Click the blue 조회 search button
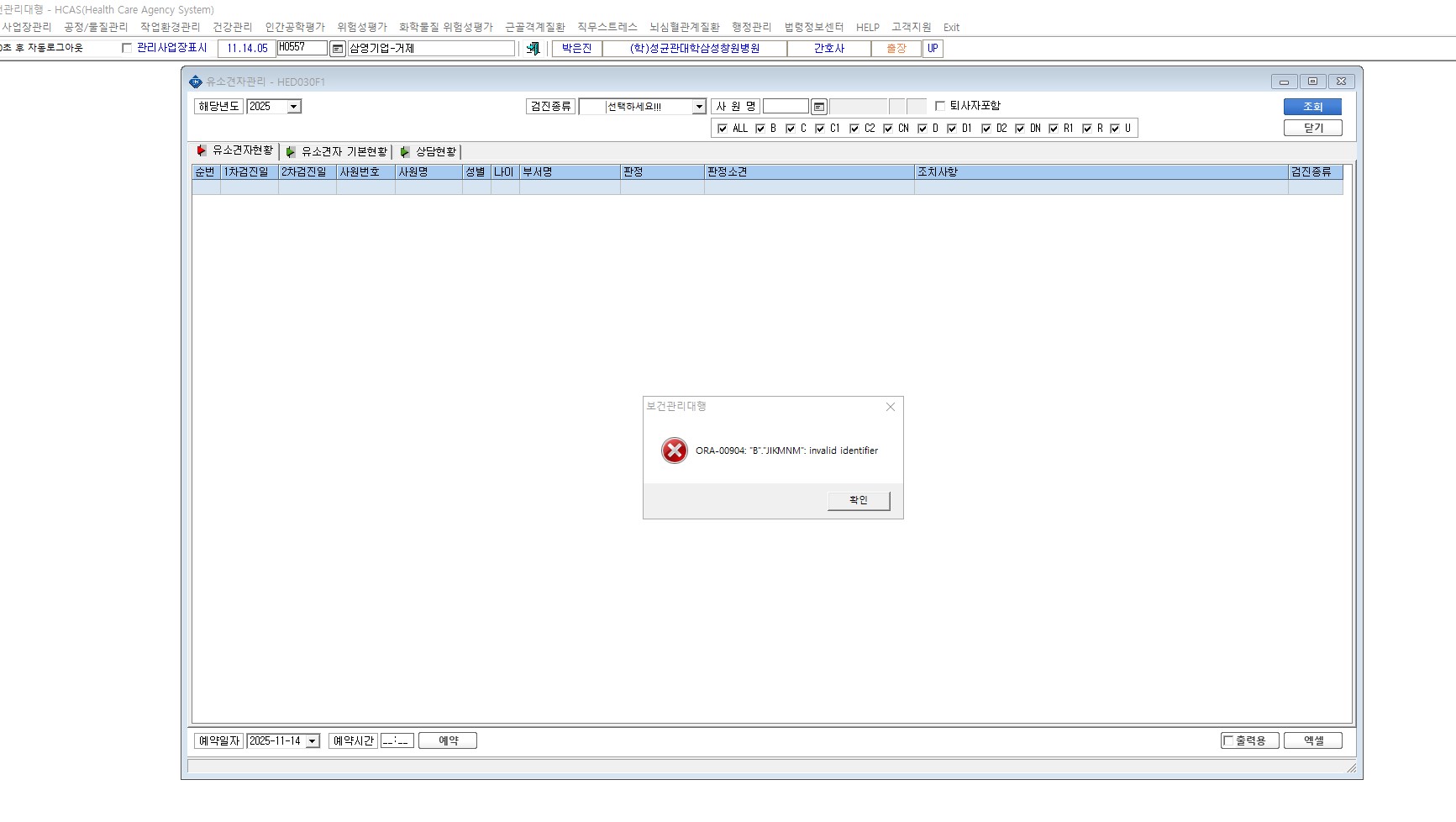 [x=1312, y=107]
